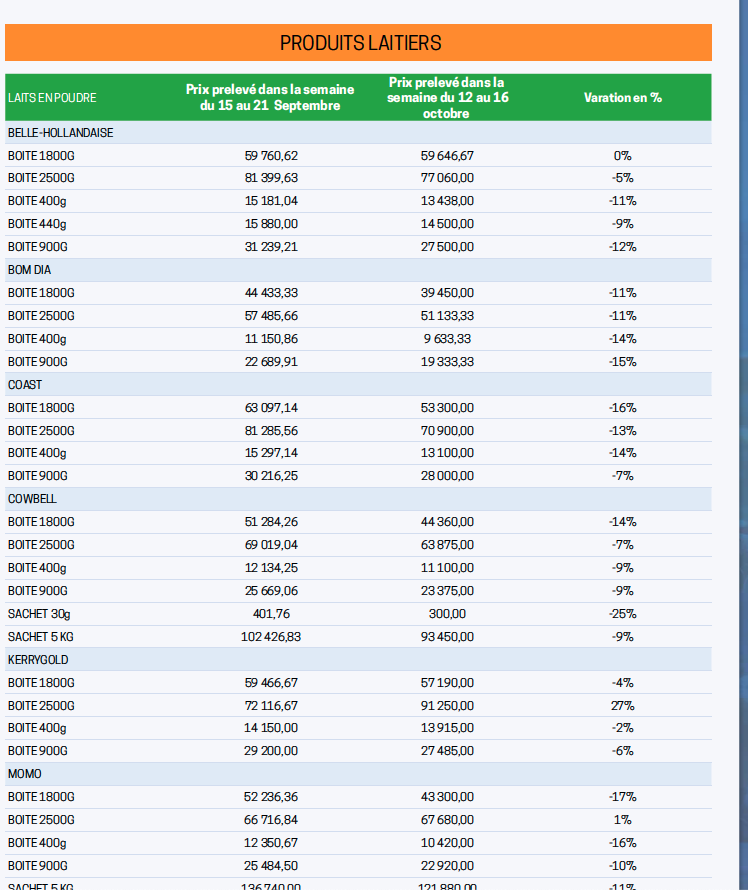Select the price 57 485,66
The image size is (748, 890).
click(271, 316)
